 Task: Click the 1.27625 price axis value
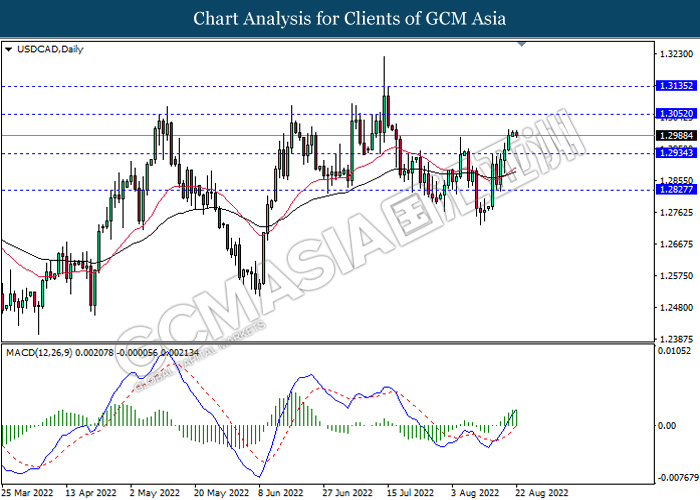coord(676,212)
